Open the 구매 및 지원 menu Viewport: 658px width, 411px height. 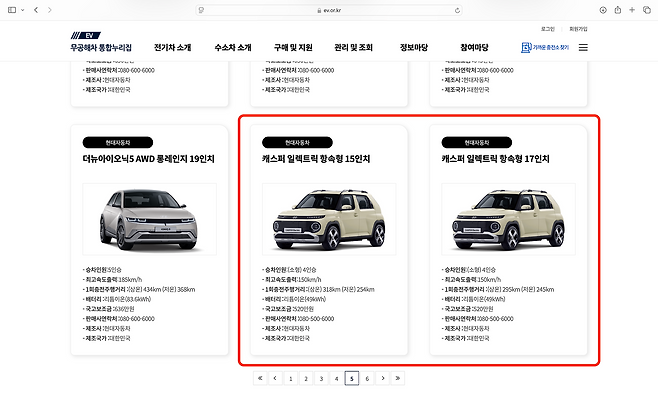click(x=293, y=47)
